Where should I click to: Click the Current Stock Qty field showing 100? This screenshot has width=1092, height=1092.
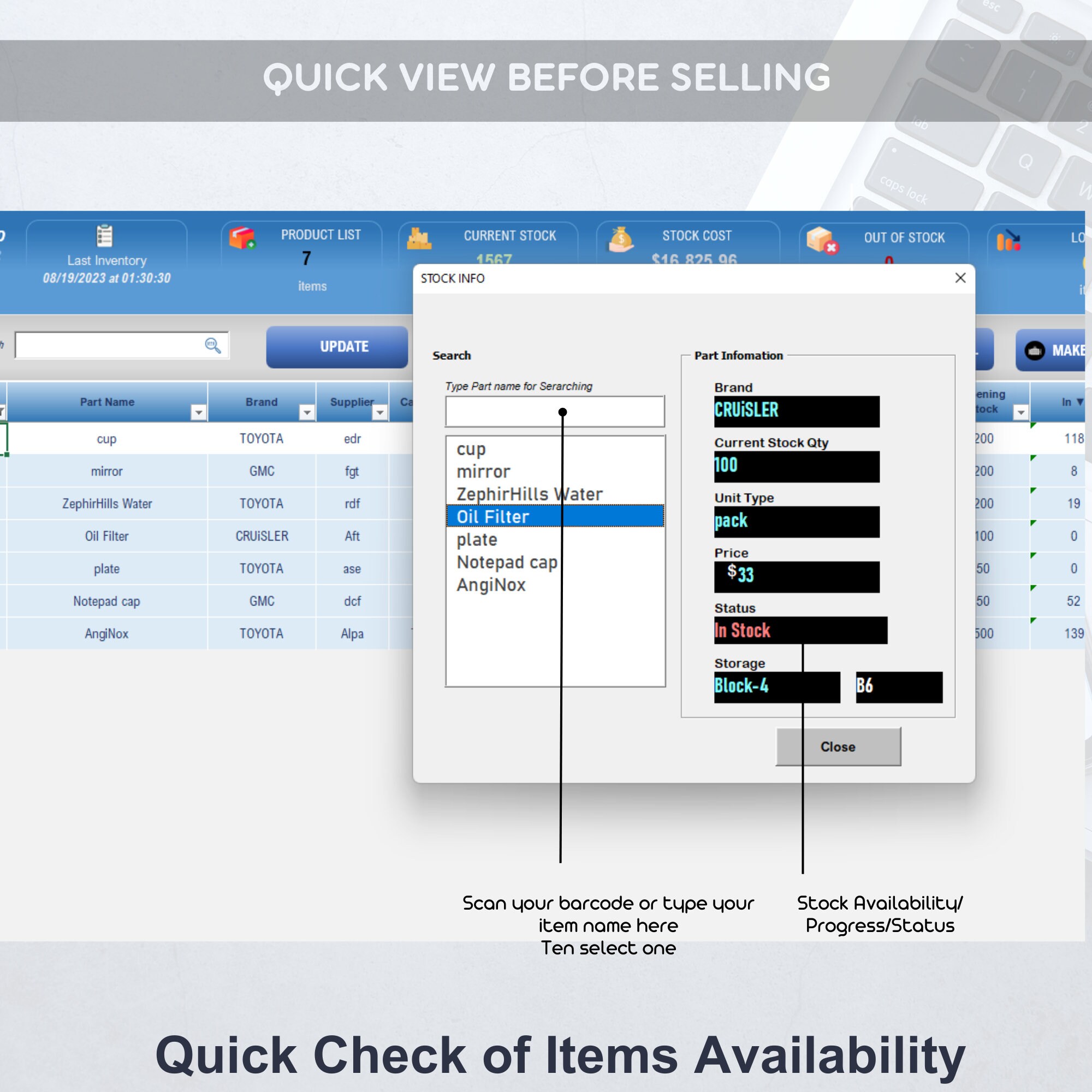pyautogui.click(x=797, y=466)
